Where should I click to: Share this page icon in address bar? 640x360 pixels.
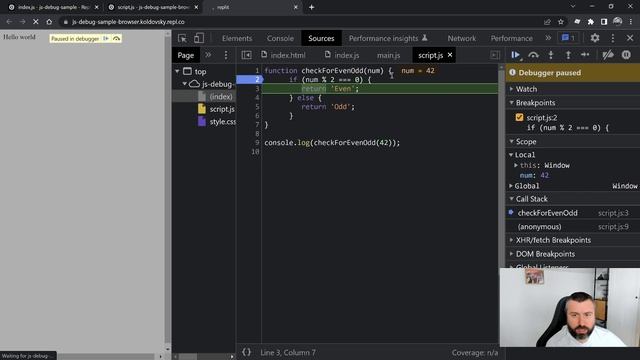coord(547,22)
